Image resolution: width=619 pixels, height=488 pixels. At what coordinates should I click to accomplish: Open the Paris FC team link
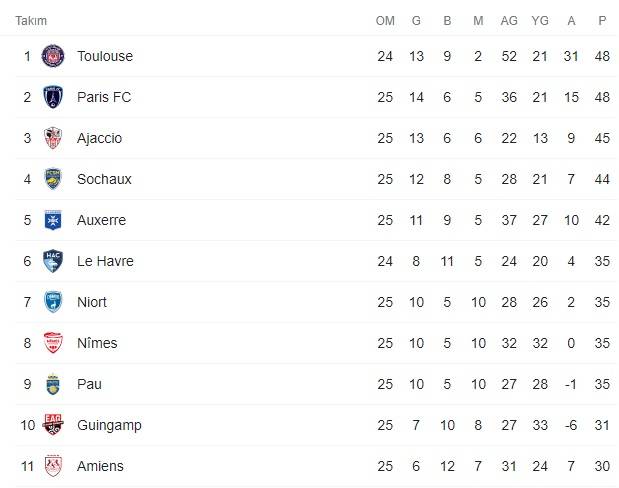click(103, 97)
